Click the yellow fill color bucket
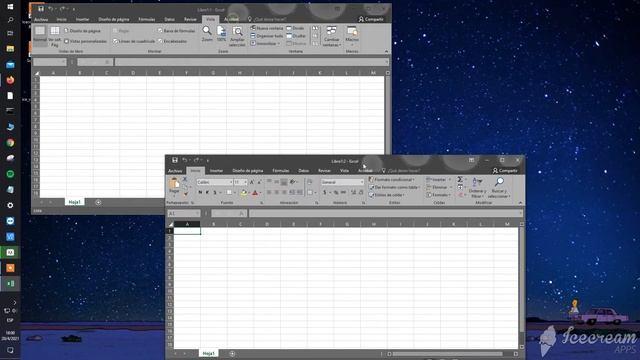This screenshot has width=640, height=360. (244, 193)
